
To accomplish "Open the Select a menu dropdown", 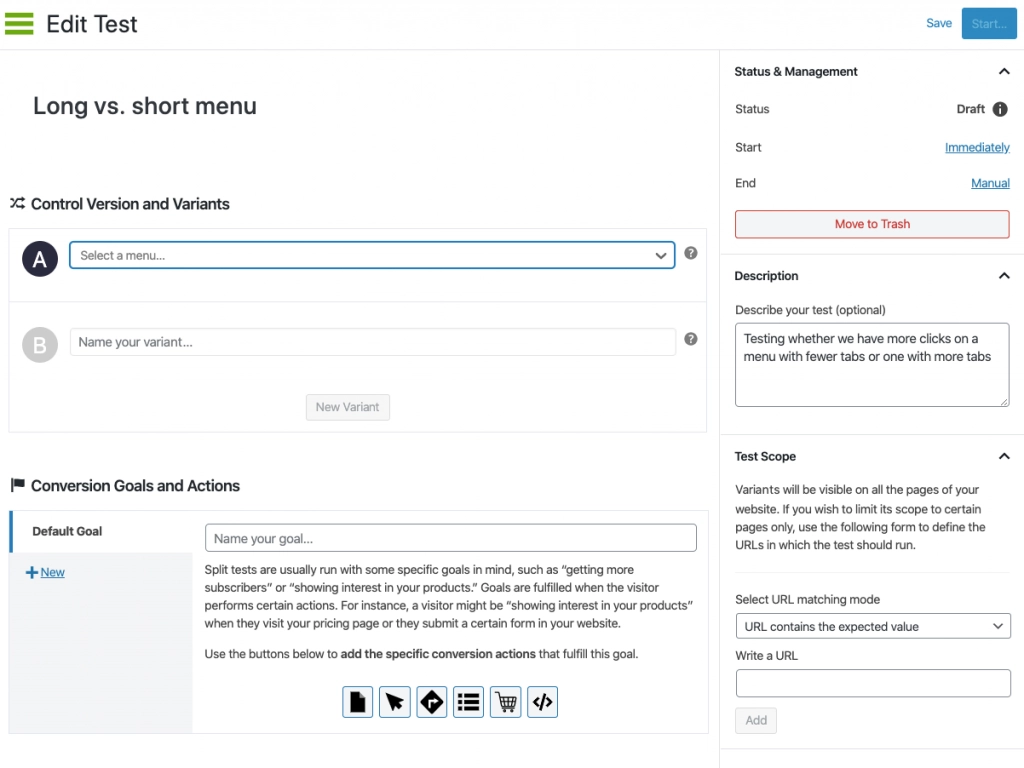I will [372, 255].
